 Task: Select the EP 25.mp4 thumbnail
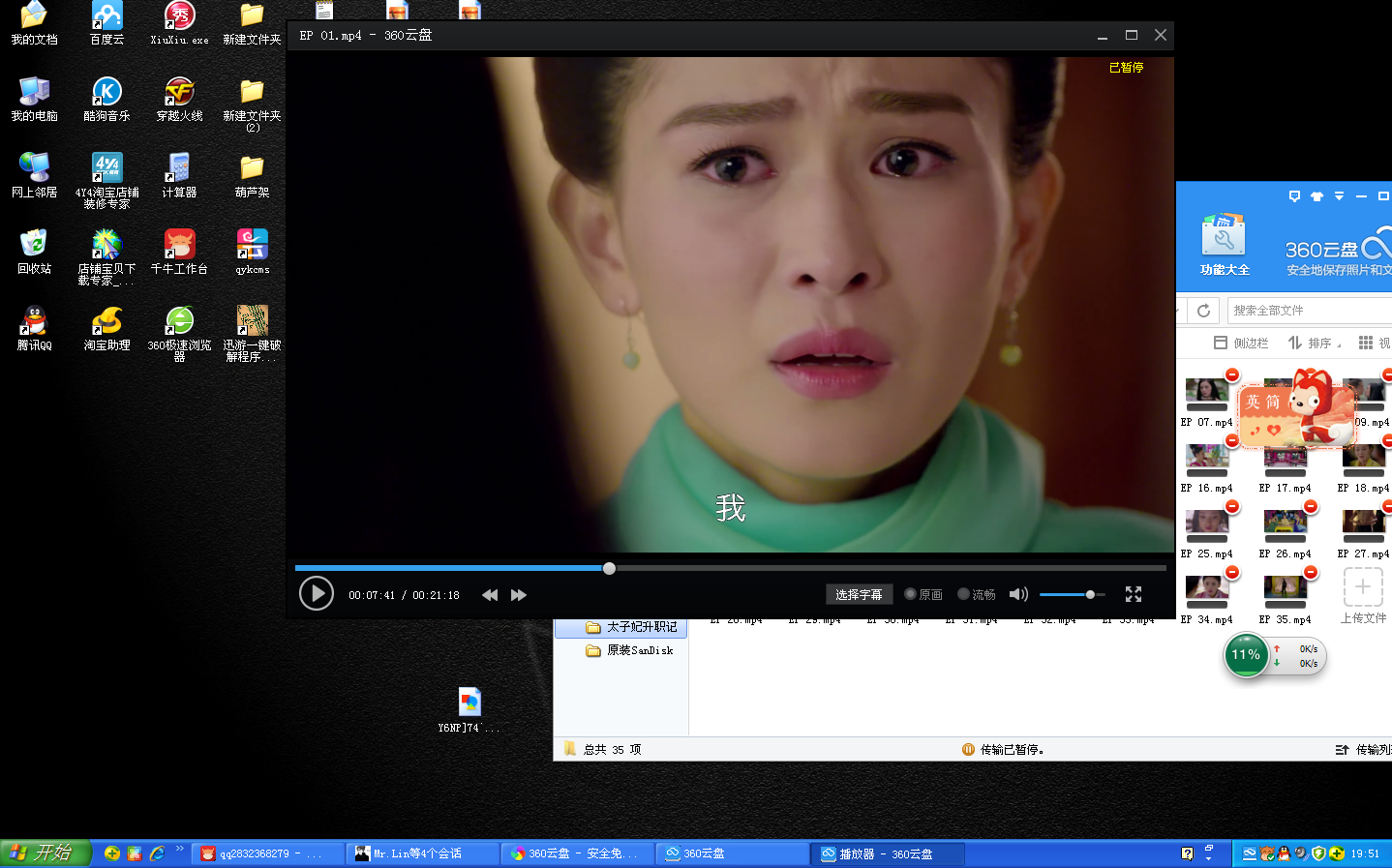[1207, 524]
